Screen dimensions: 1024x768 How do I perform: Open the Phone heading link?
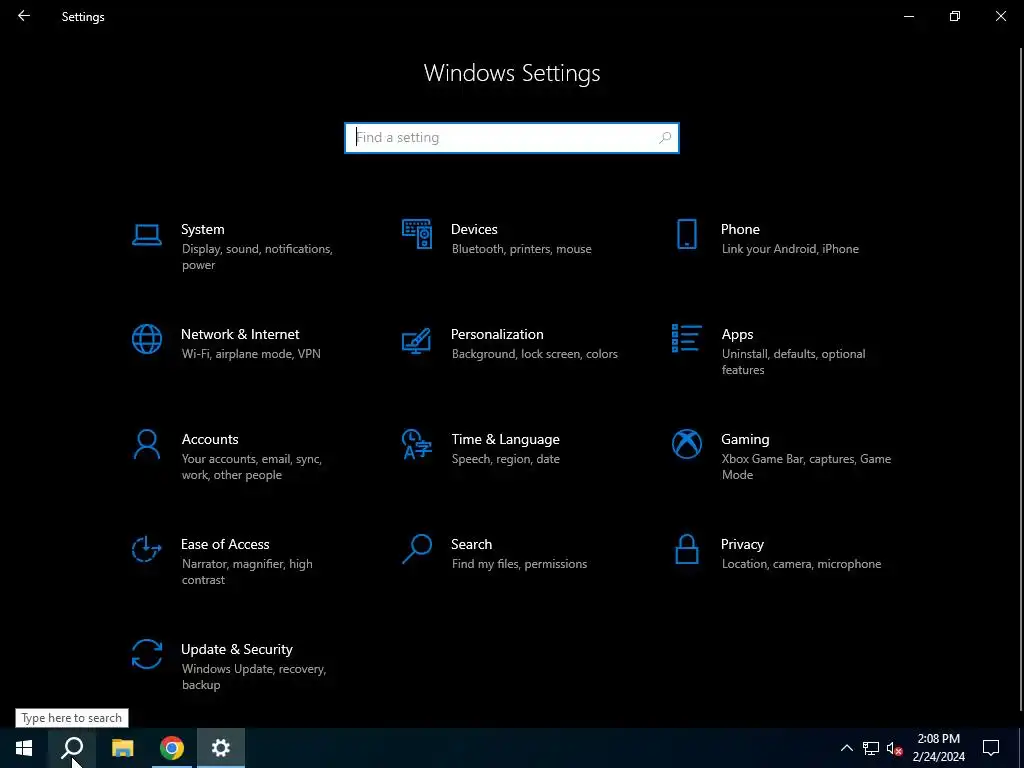tap(740, 229)
